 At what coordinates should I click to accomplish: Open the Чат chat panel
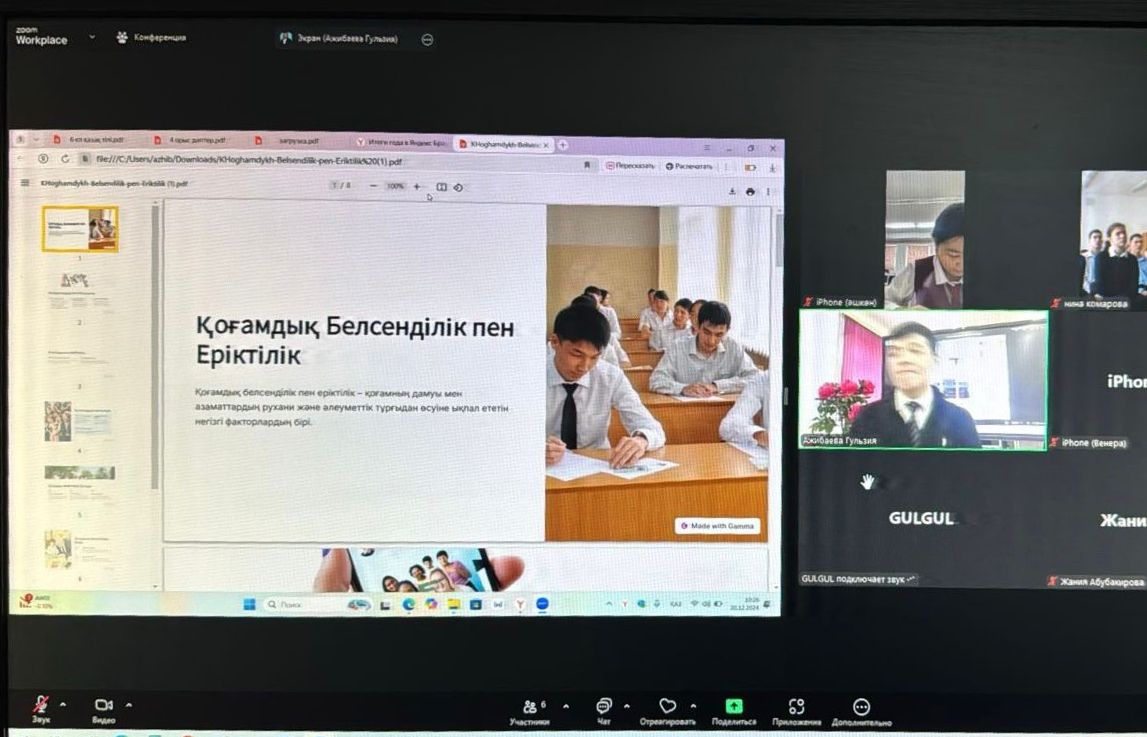(x=603, y=711)
